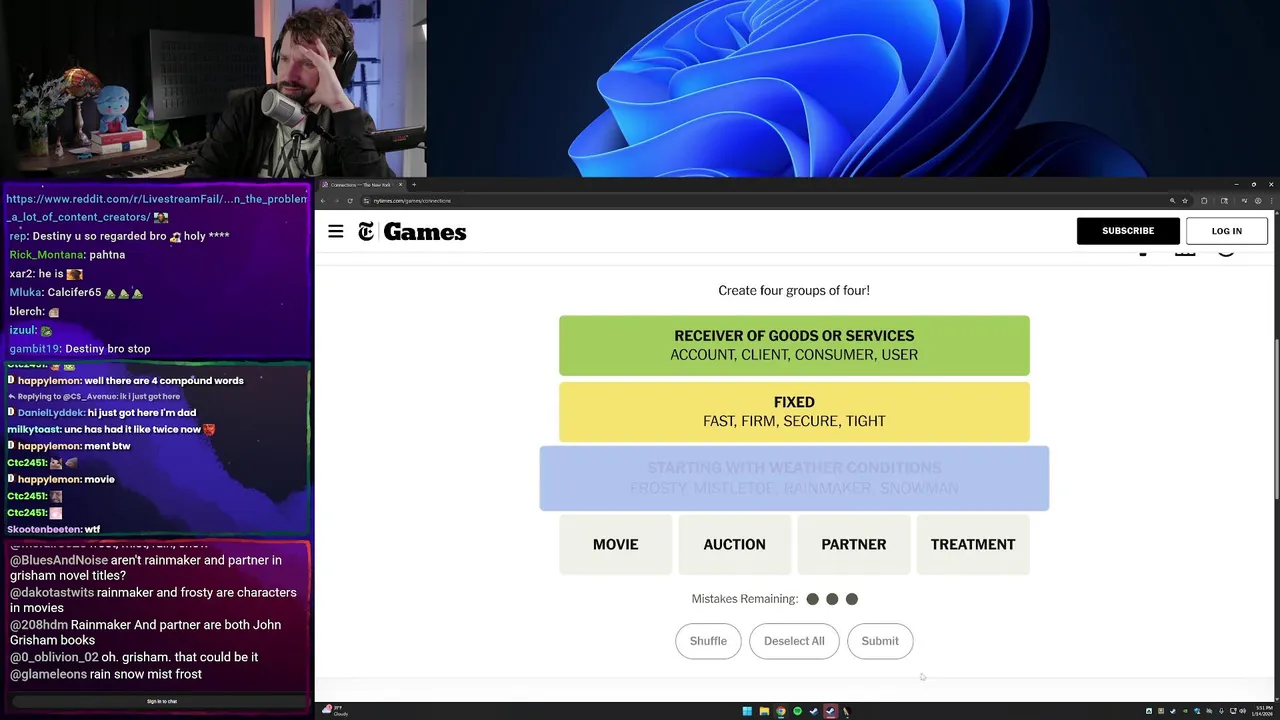Click the mention @dakotastwits in chat
Screen dimensions: 1280x720
pos(52,593)
